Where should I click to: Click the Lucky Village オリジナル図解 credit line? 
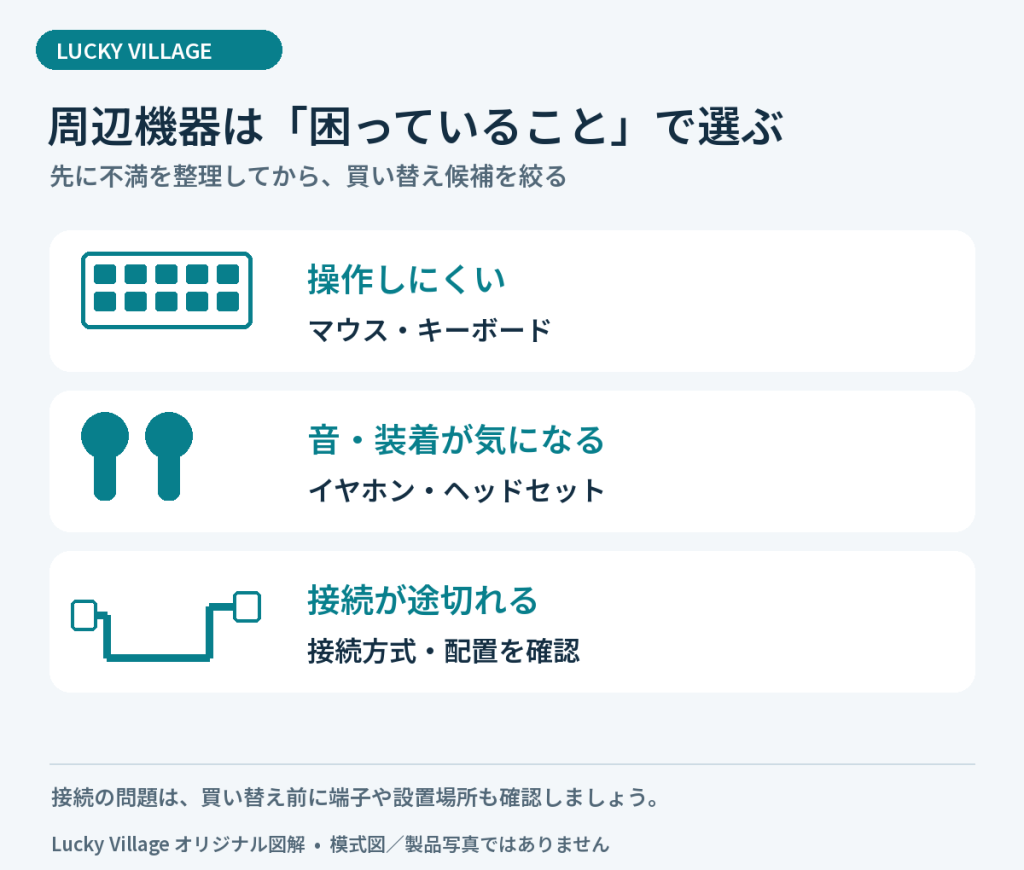pyautogui.click(x=330, y=844)
